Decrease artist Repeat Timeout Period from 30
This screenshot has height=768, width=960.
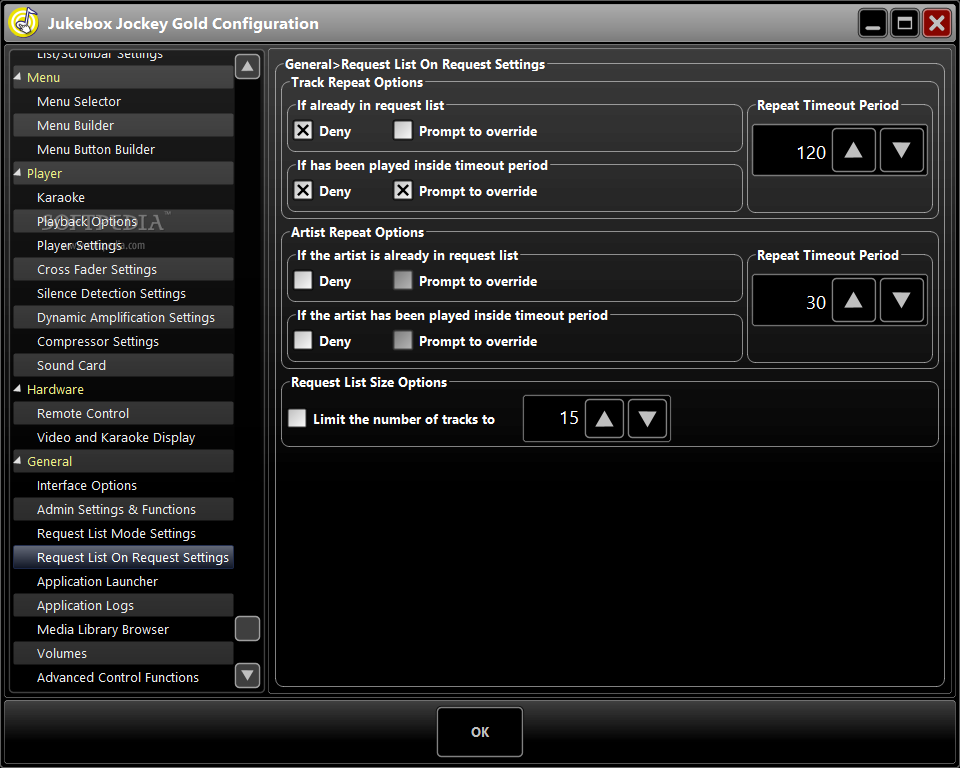click(x=901, y=300)
